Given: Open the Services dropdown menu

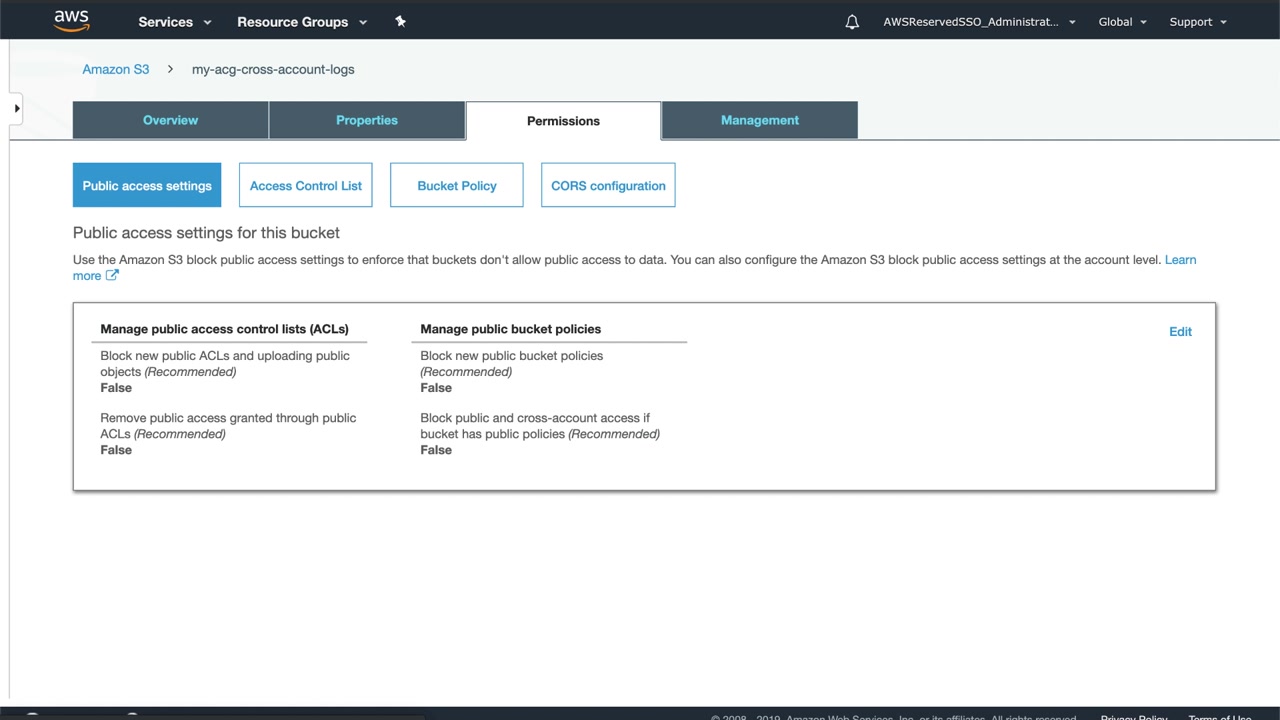Looking at the screenshot, I should click(175, 22).
